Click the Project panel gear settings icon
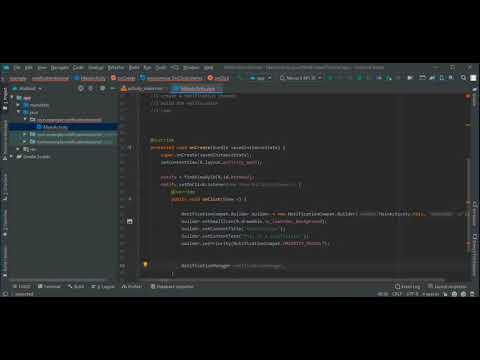The height and width of the screenshot is (360, 480). [x=102, y=88]
